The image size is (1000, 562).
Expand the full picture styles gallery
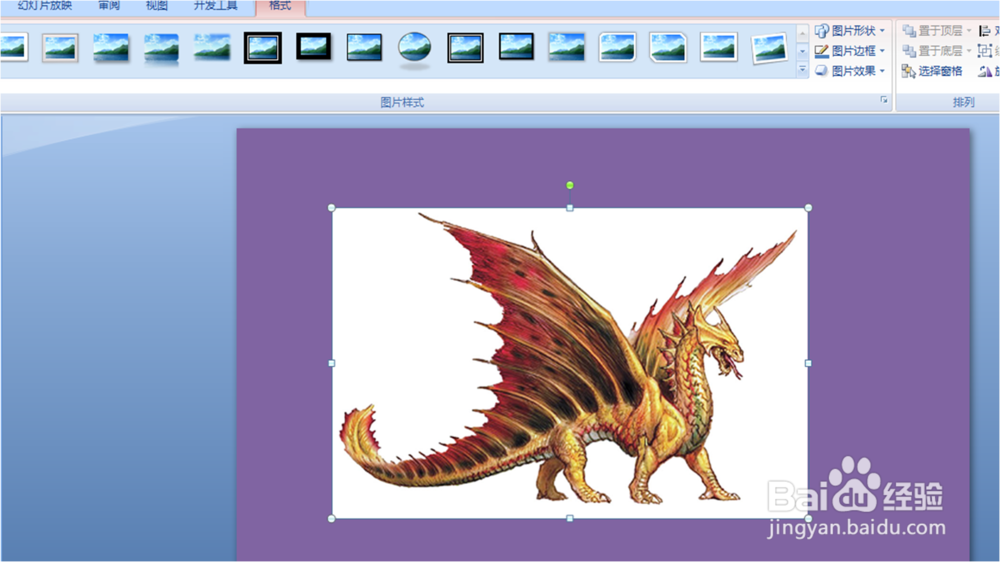click(802, 69)
